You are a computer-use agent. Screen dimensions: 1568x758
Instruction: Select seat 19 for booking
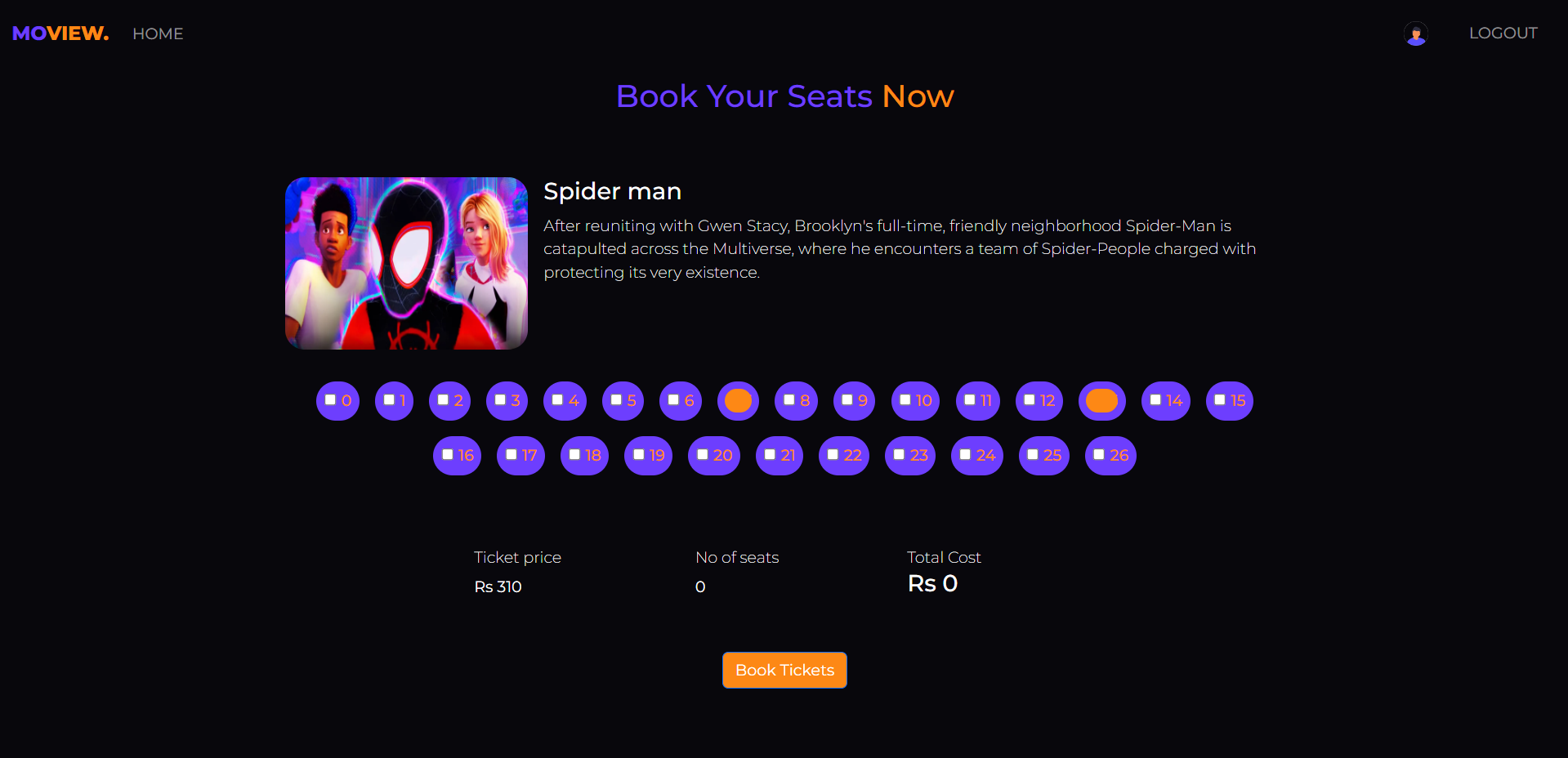(x=648, y=455)
